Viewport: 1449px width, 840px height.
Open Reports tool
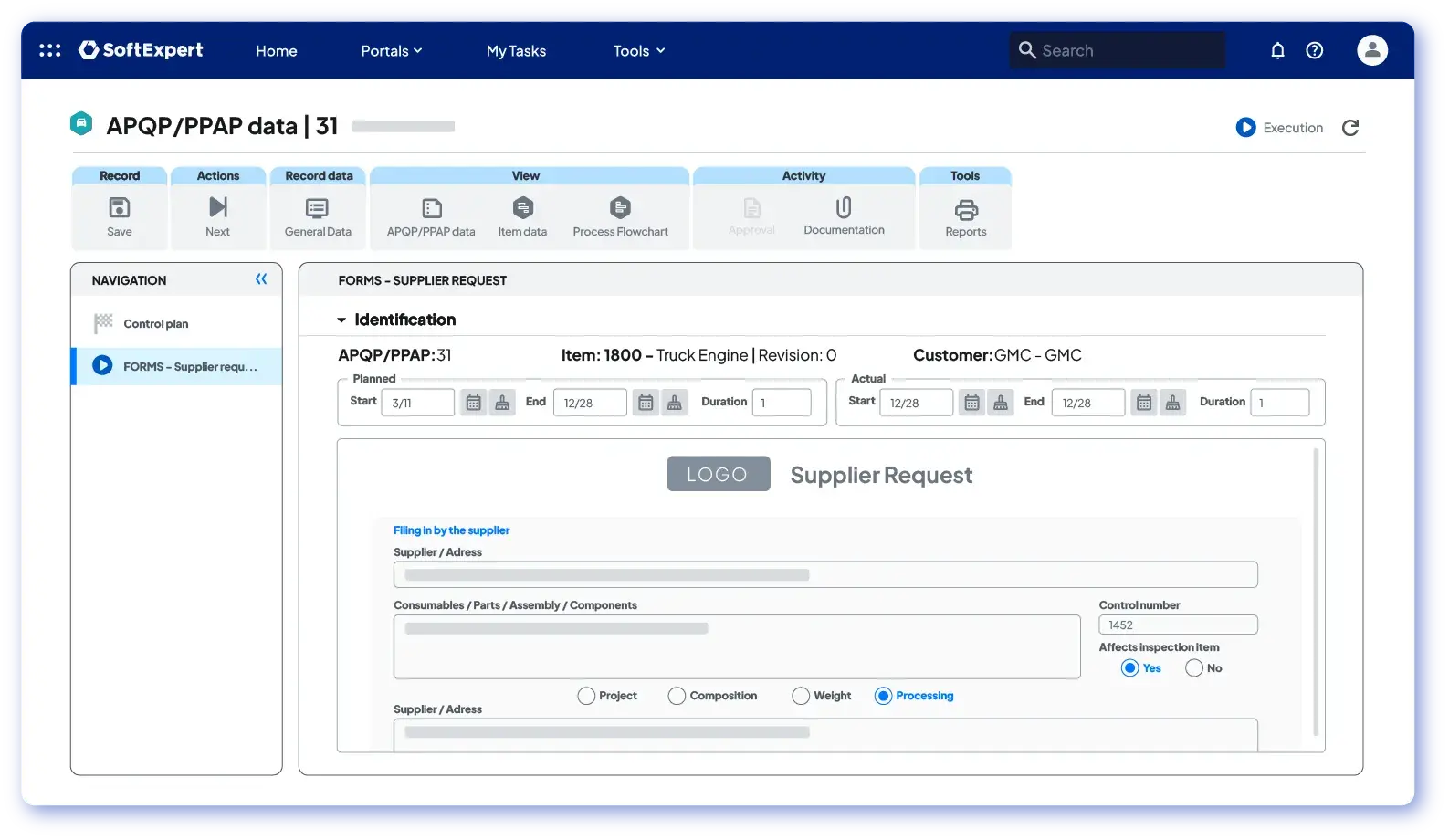coord(966,218)
